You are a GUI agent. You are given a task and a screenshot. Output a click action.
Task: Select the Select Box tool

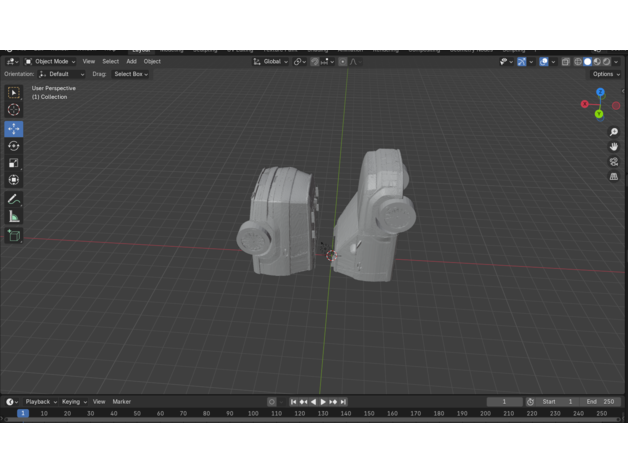tap(14, 93)
